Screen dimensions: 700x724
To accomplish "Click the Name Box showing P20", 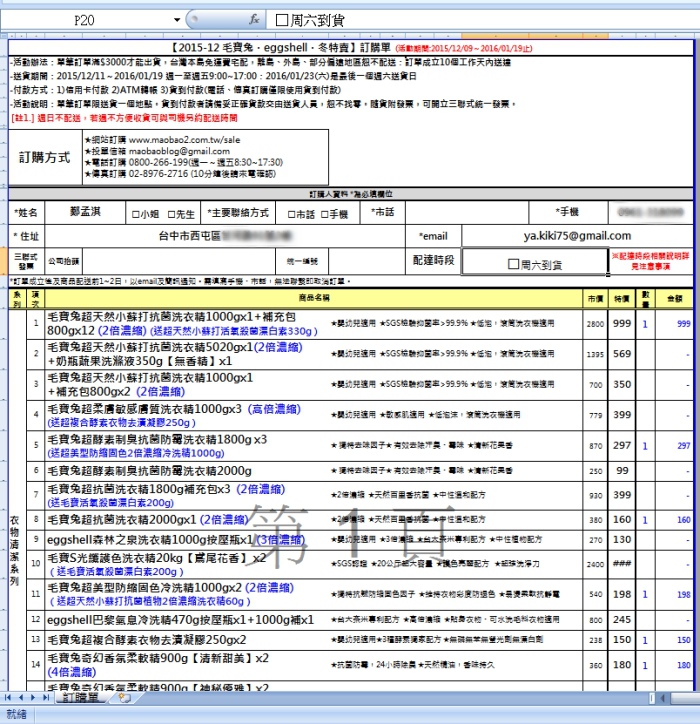I will (x=85, y=20).
